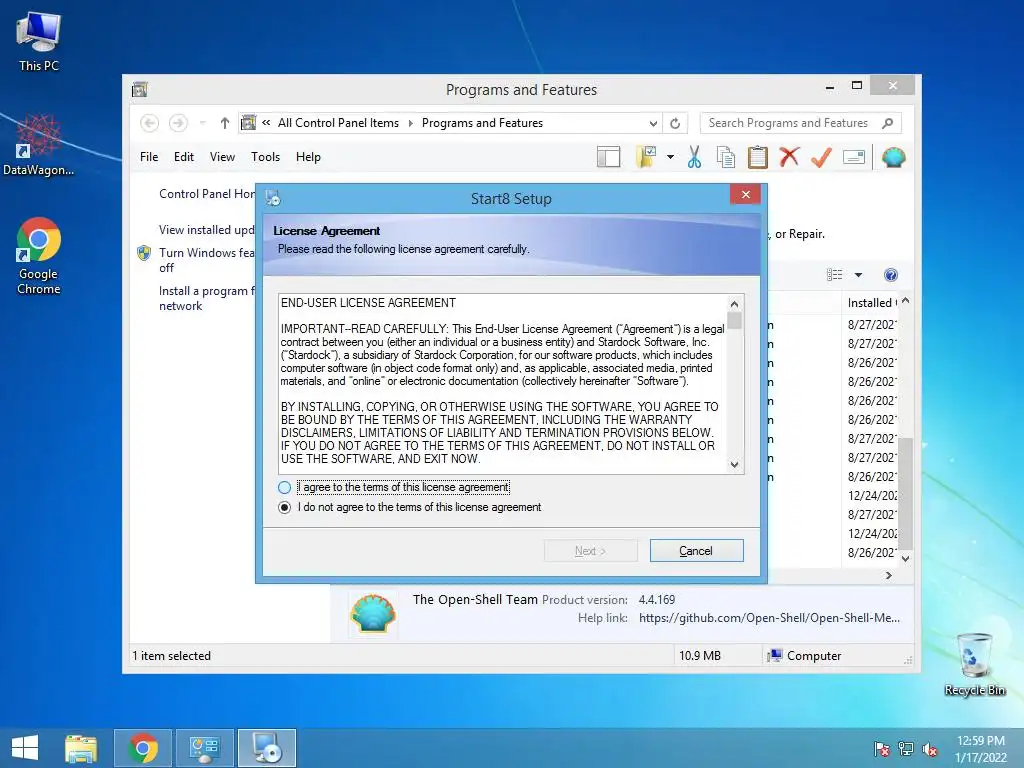Open DataWagon desktop shortcut
The width and height of the screenshot is (1024, 768).
(39, 145)
